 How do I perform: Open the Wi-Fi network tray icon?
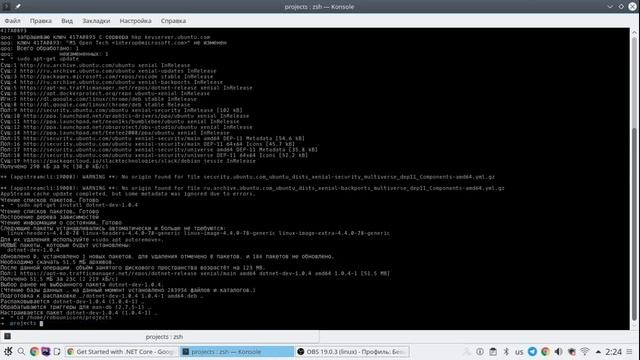[585, 351]
